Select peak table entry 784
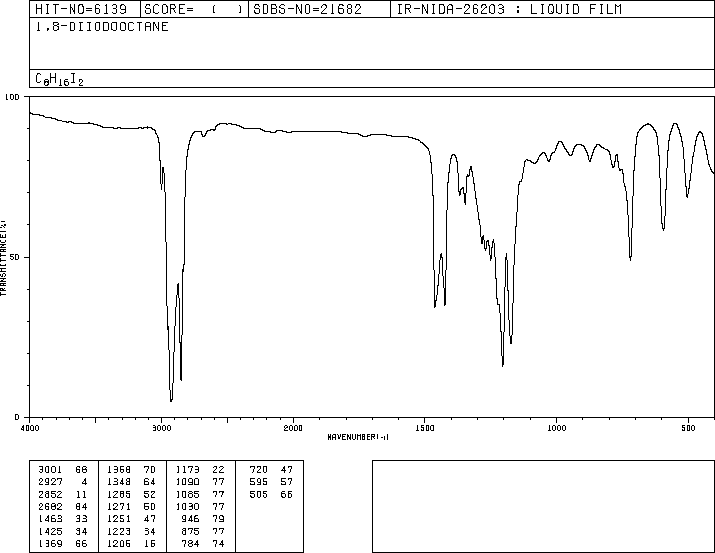715x553 pixels. 190,544
